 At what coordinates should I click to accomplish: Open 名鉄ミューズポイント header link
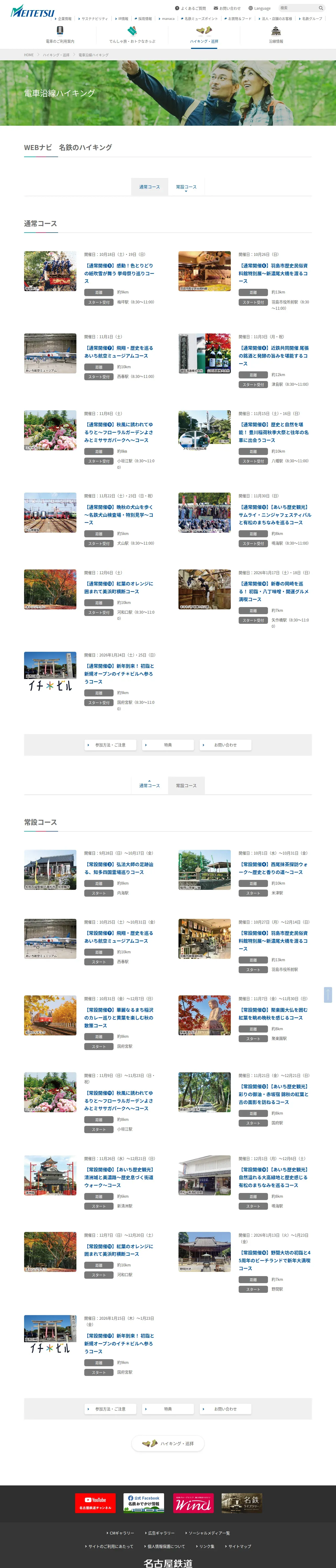[x=199, y=19]
